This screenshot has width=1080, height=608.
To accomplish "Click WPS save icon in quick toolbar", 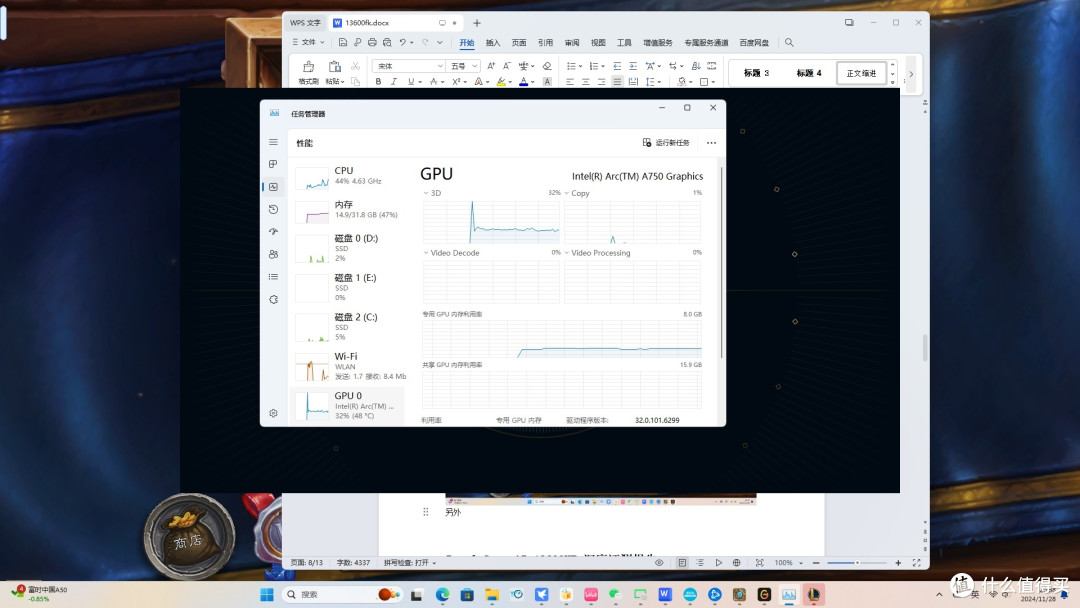I will pos(342,43).
